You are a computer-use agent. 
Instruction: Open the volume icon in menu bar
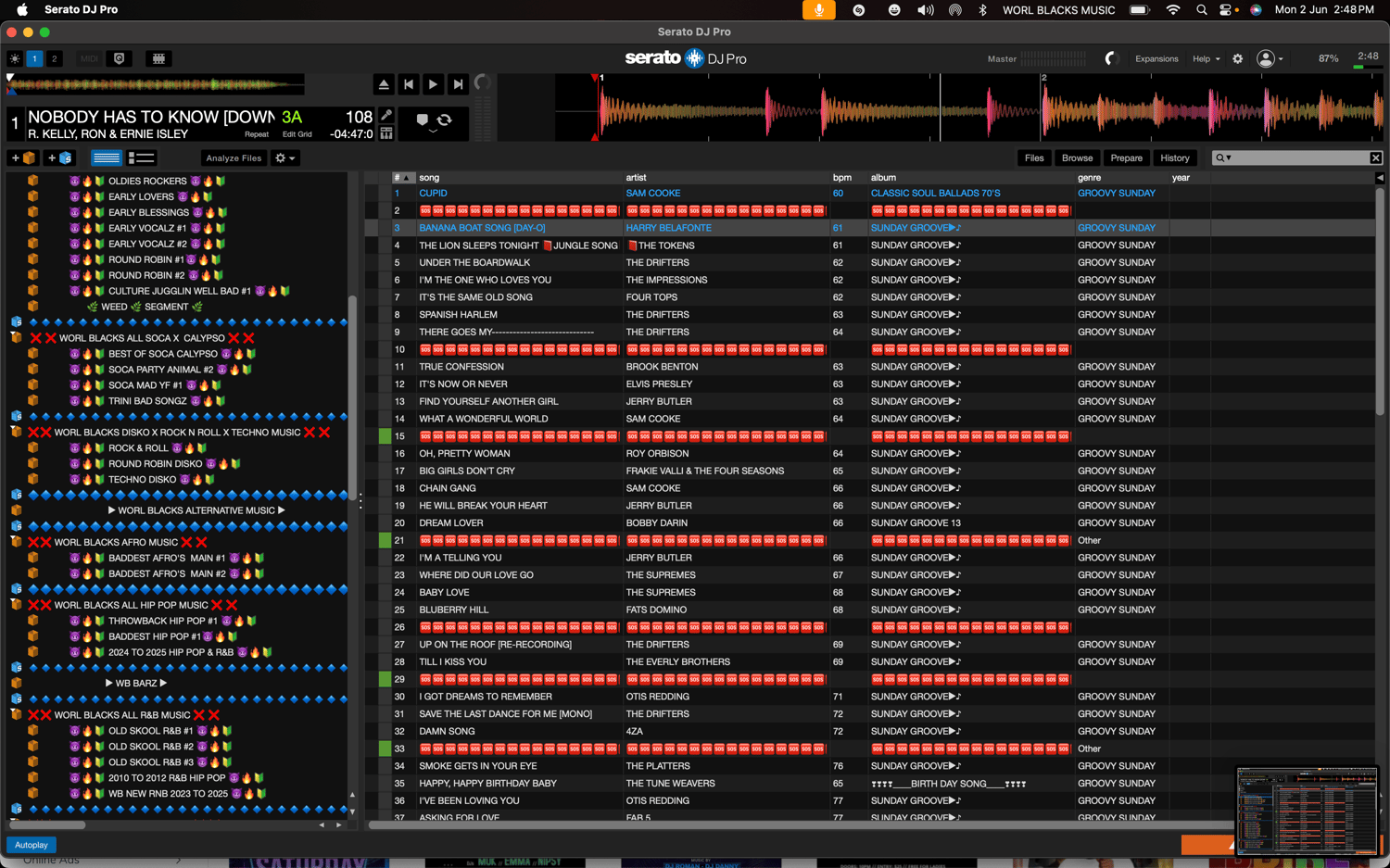point(925,10)
